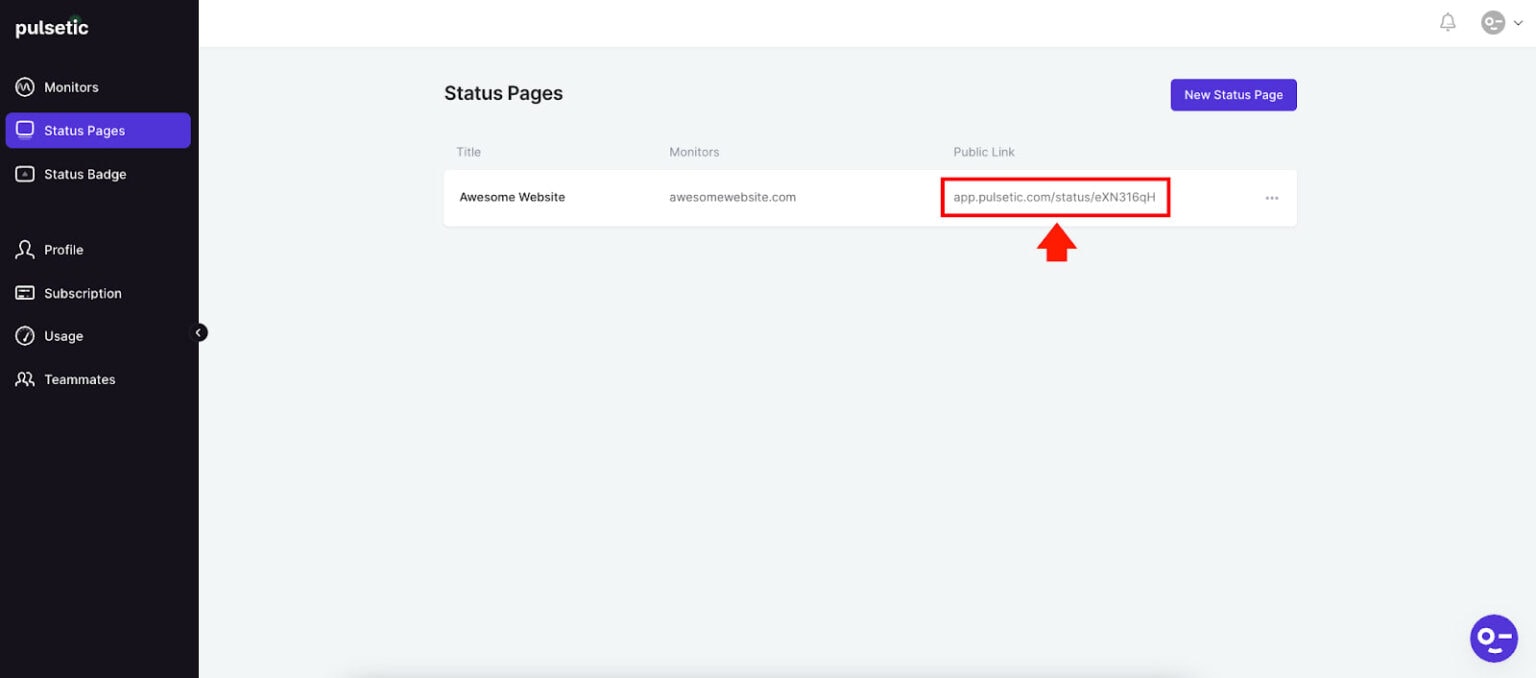Click the Status Pages sidebar icon
This screenshot has width=1536, height=678.
25,130
